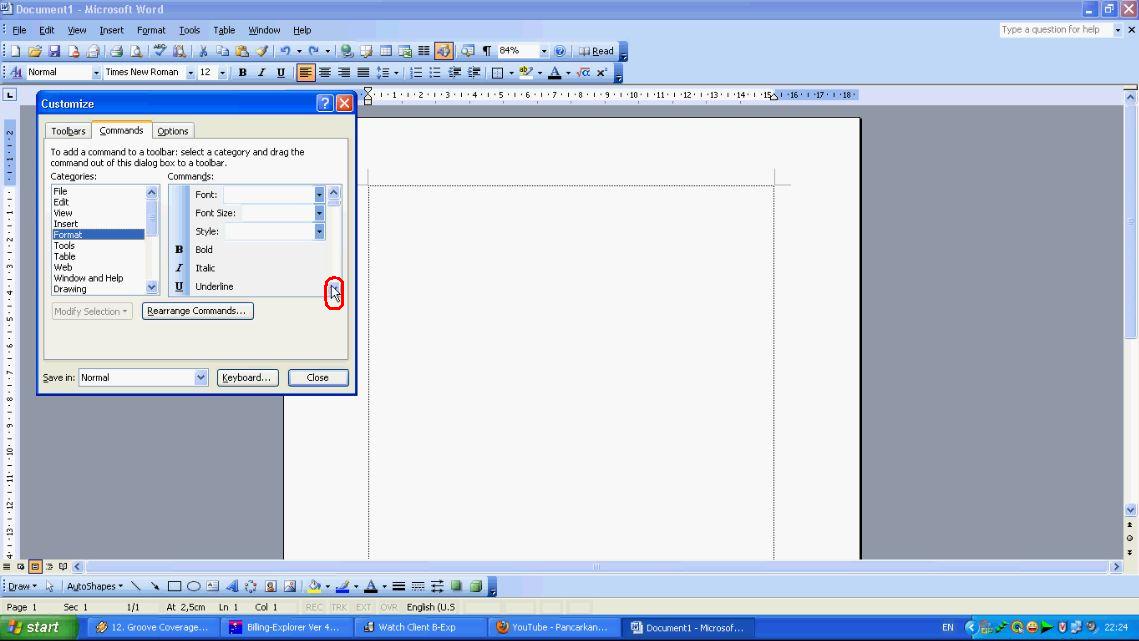Toggle Bold on the Formatting toolbar
Viewport: 1139px width, 641px height.
[243, 72]
